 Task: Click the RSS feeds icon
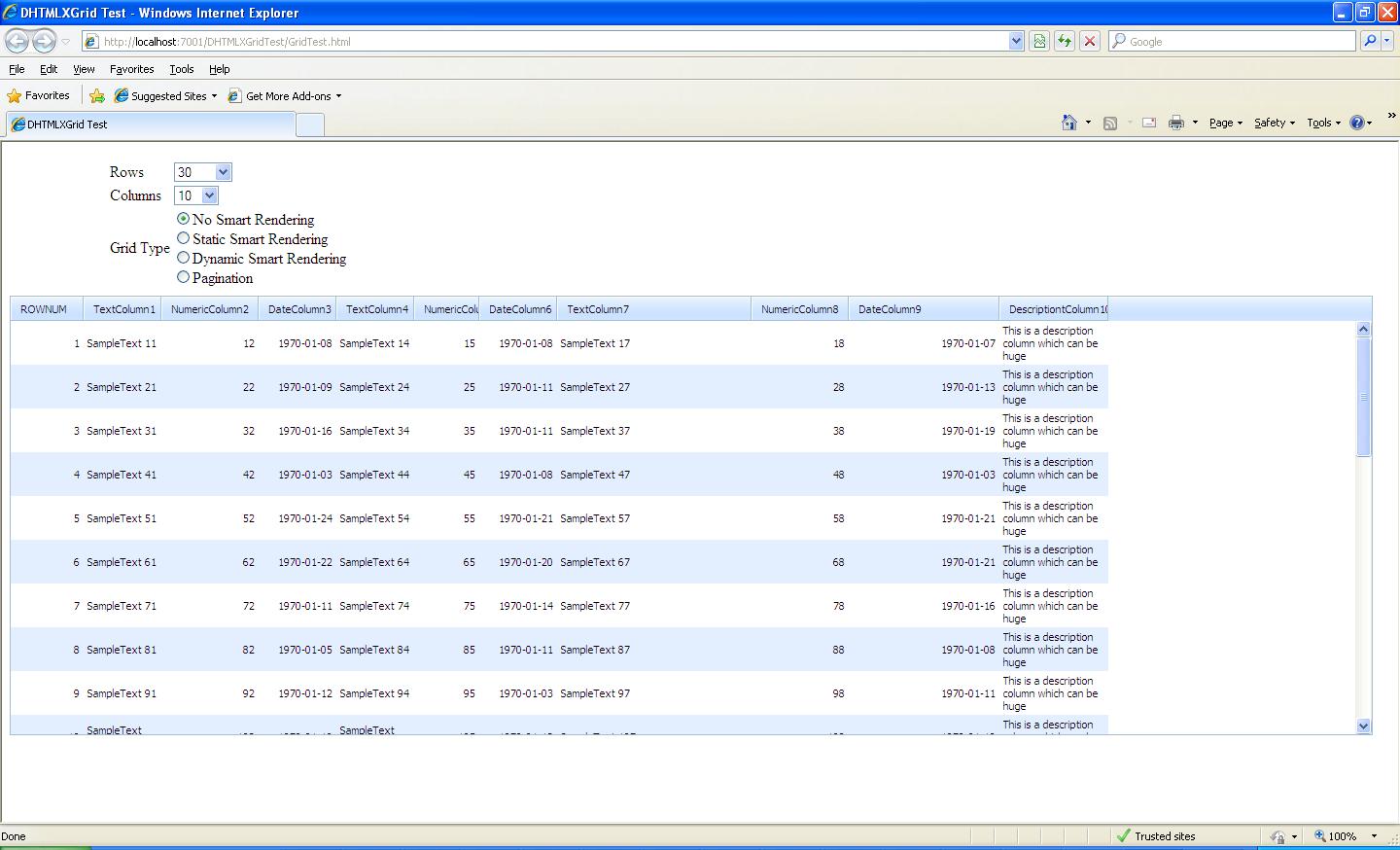pyautogui.click(x=1110, y=123)
